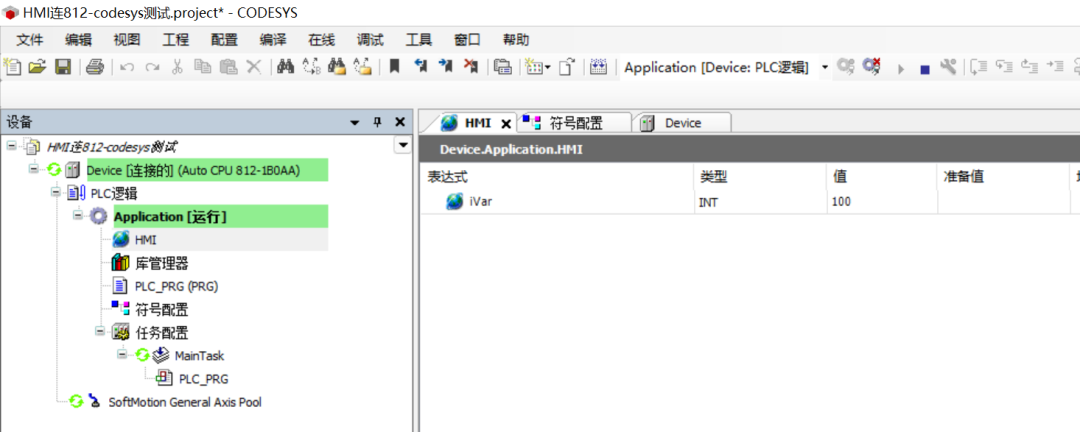1080x432 pixels.
Task: Cut the selection using the scissors icon
Action: (x=177, y=67)
